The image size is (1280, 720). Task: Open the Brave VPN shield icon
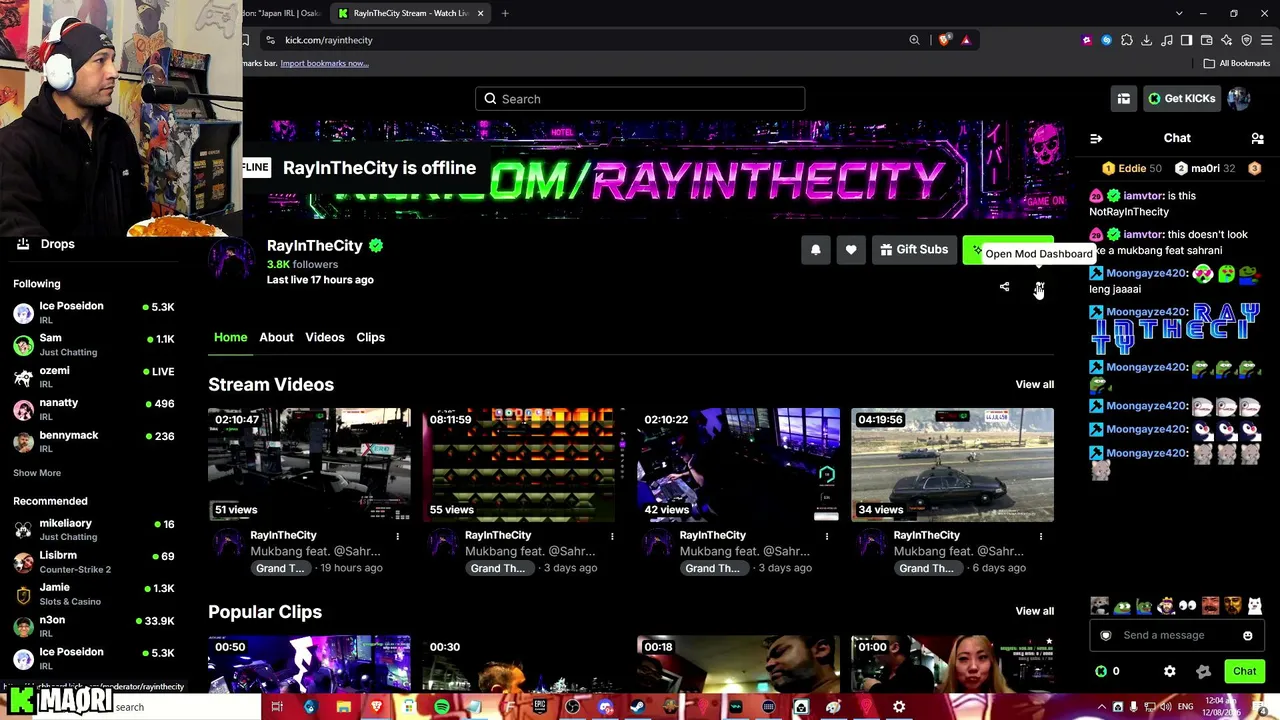tap(1246, 40)
